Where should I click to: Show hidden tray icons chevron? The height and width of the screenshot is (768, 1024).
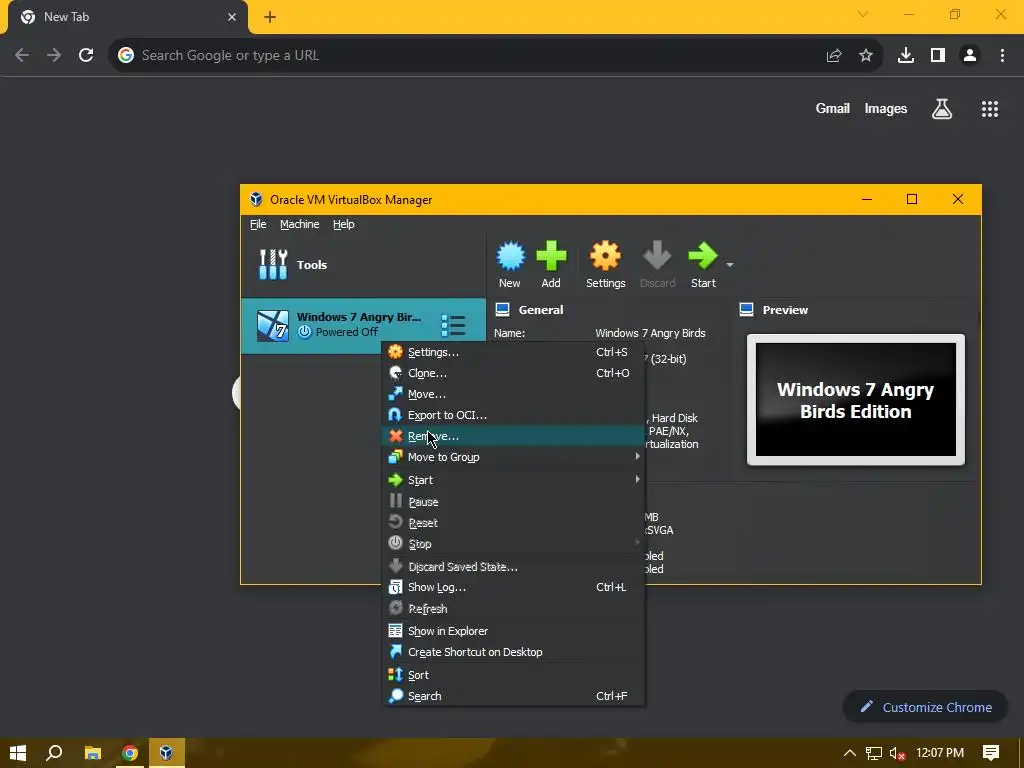(x=850, y=753)
